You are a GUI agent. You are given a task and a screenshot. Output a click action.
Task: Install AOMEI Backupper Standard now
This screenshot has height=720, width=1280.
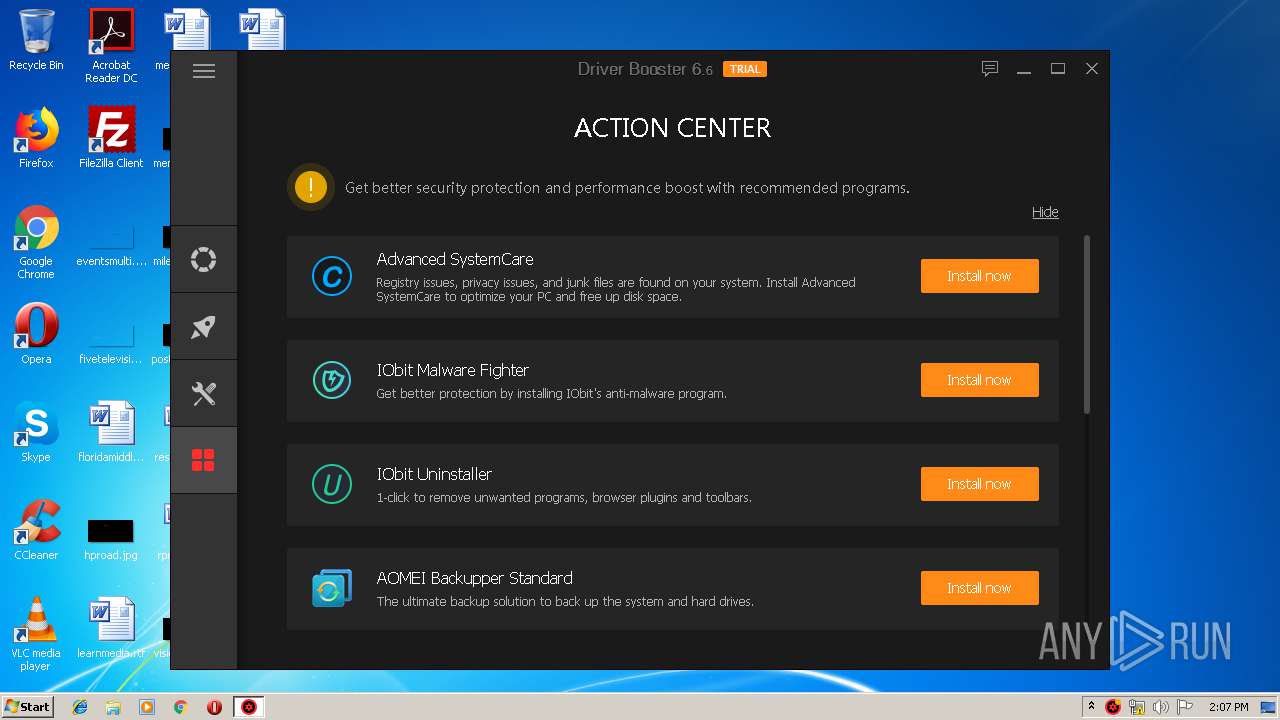pyautogui.click(x=980, y=588)
